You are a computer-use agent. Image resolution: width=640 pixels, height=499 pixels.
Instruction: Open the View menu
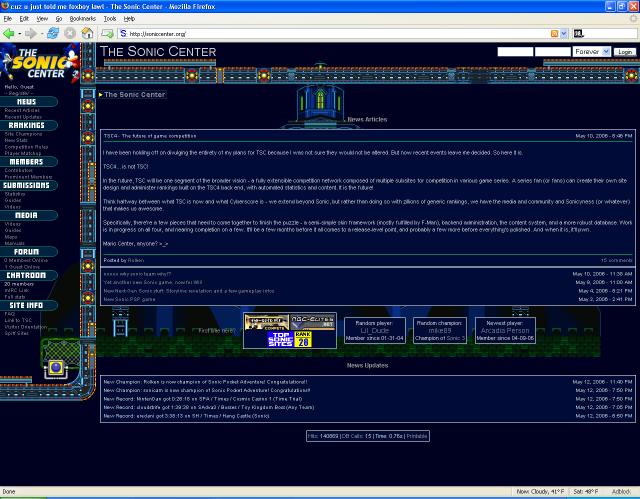point(42,19)
